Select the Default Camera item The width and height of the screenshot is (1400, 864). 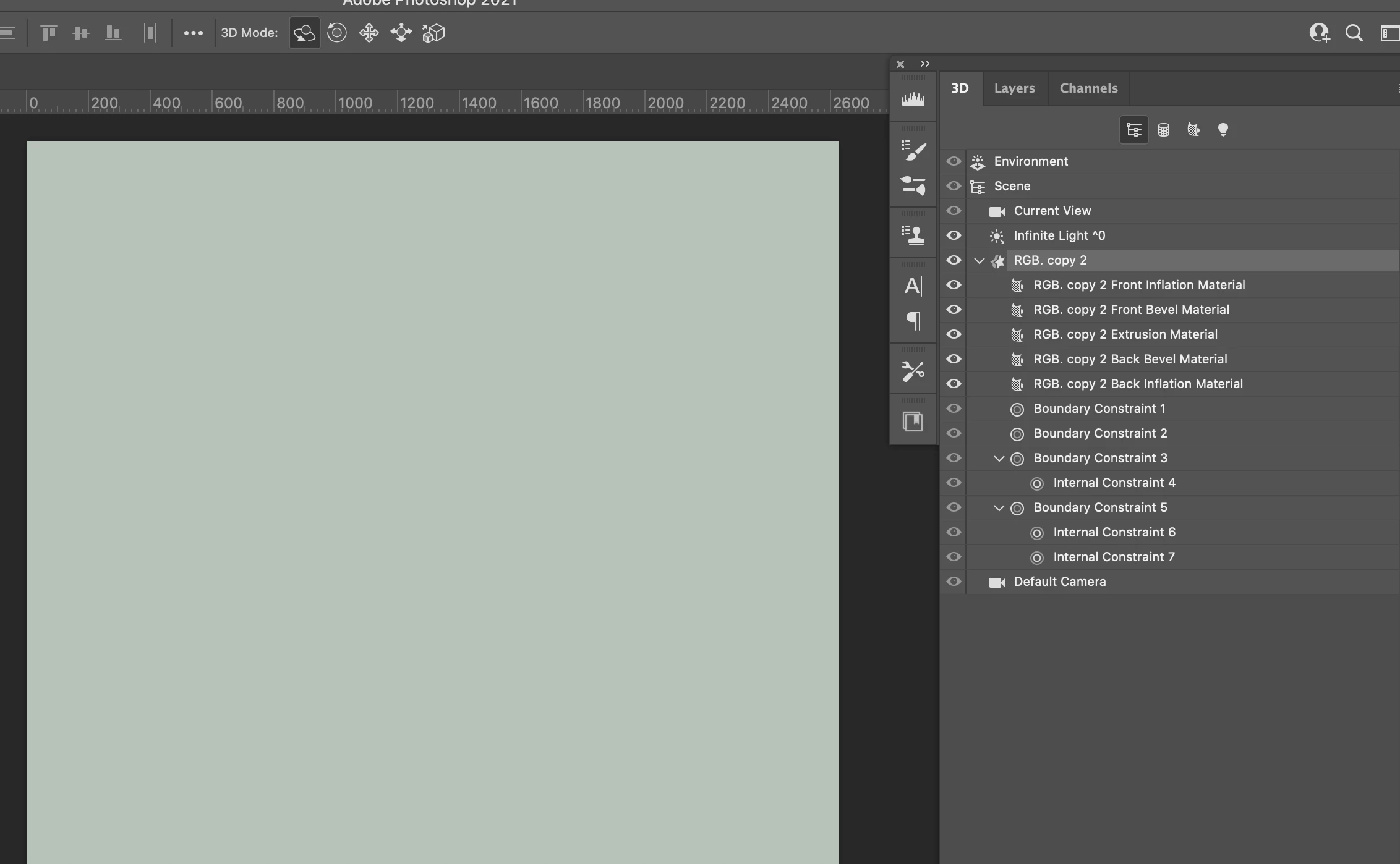tap(1059, 582)
